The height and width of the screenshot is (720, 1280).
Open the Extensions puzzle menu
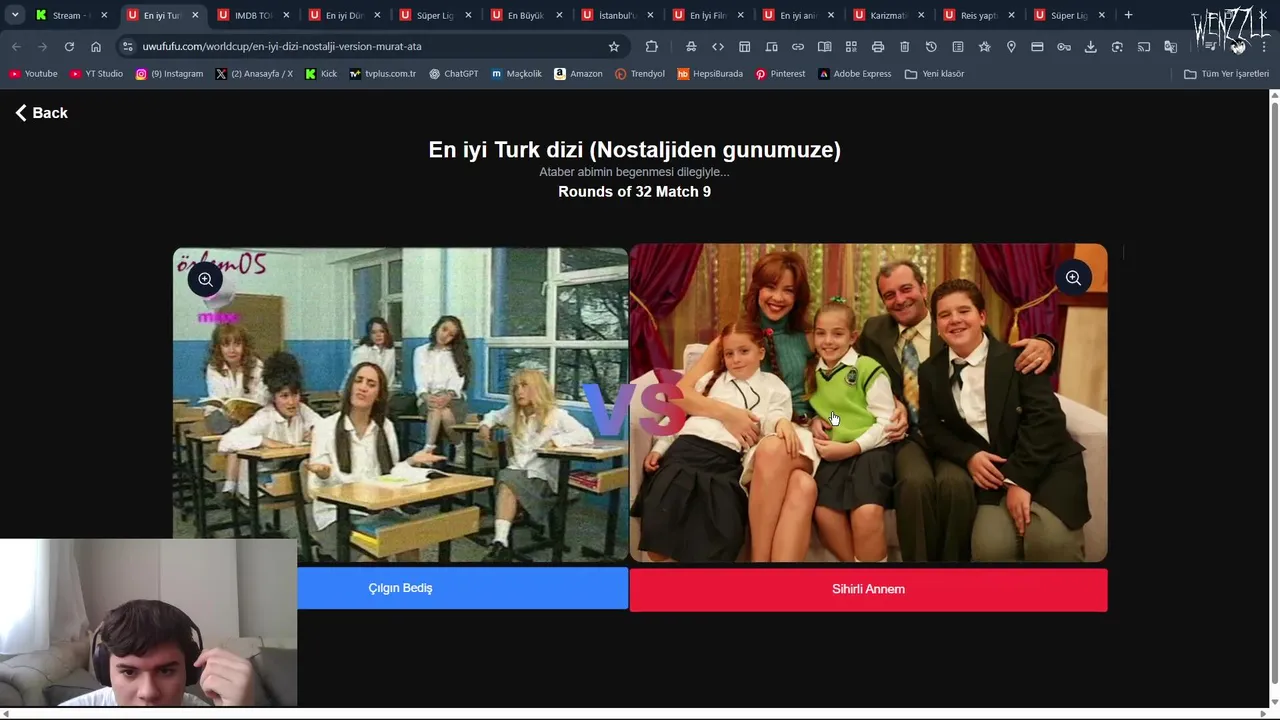point(652,46)
